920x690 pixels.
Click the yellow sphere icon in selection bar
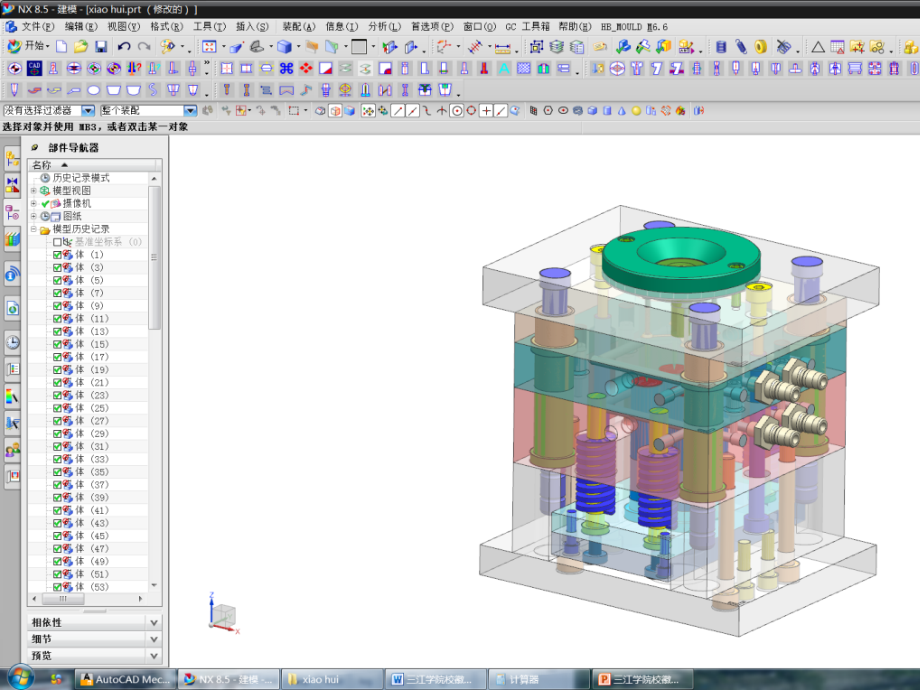[636, 111]
